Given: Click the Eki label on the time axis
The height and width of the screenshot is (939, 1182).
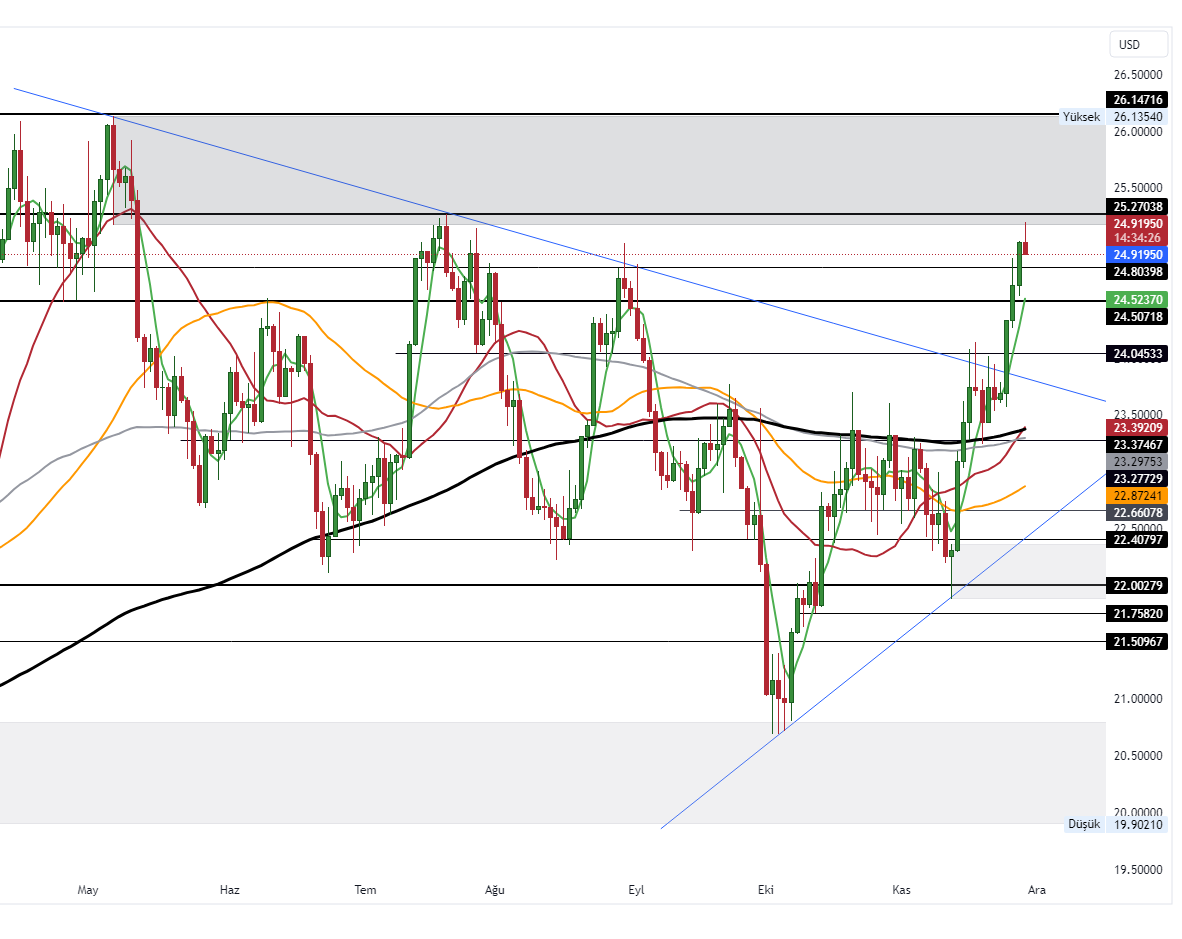Looking at the screenshot, I should (764, 889).
